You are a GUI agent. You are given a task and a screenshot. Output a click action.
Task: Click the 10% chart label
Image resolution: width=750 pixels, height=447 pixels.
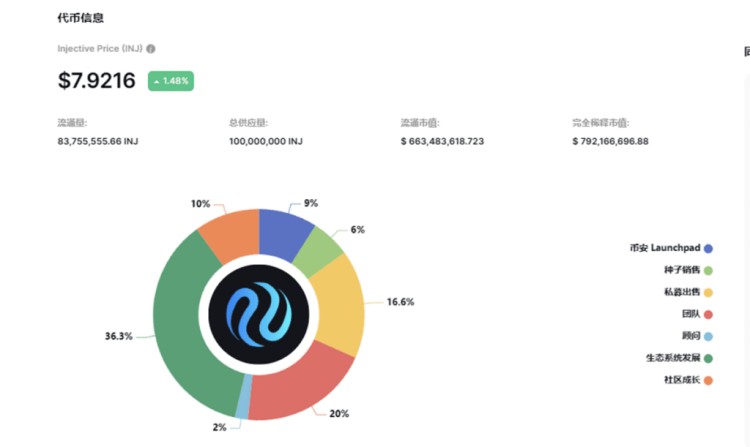point(200,204)
